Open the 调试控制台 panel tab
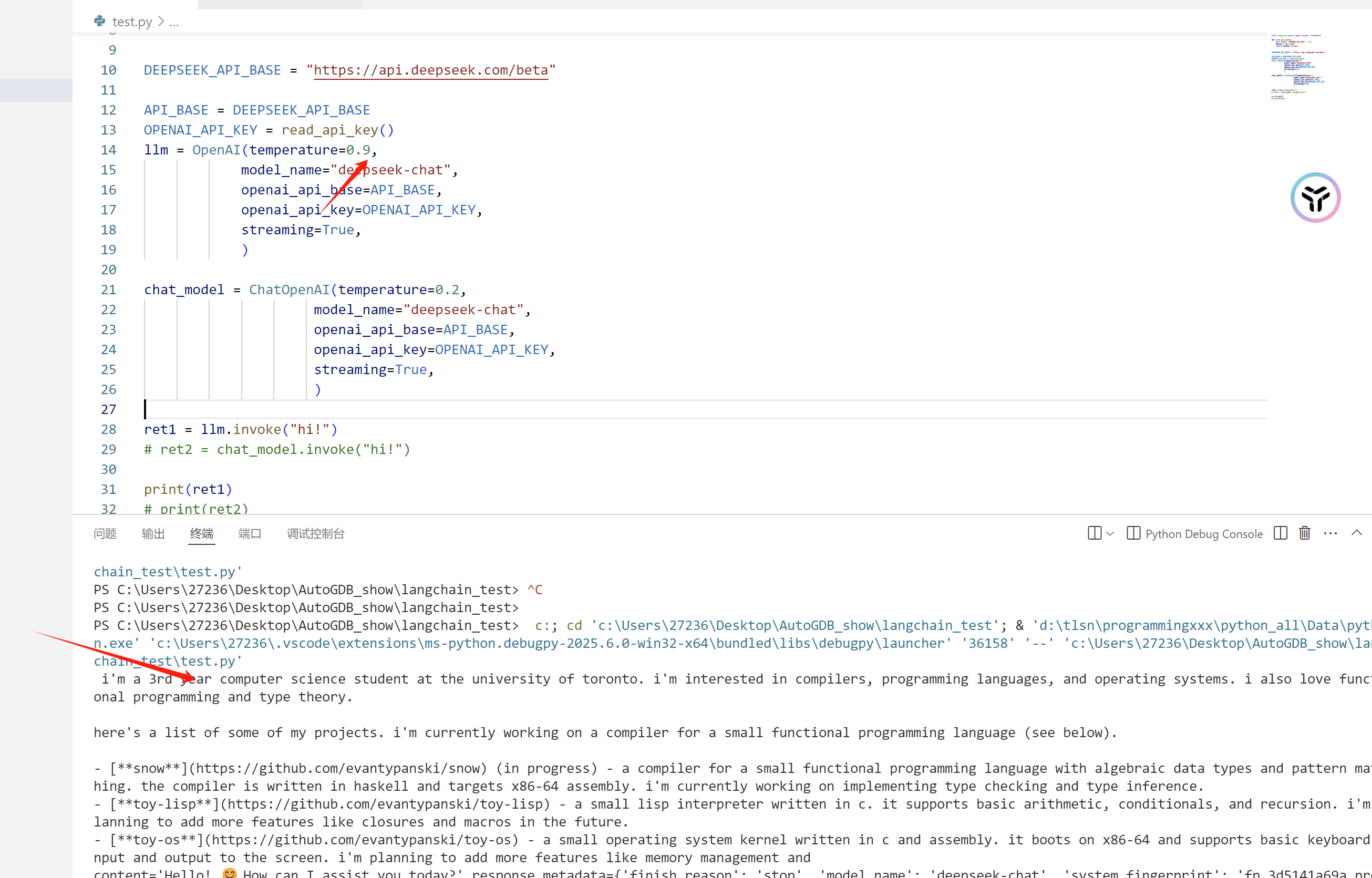This screenshot has height=878, width=1372. [316, 534]
